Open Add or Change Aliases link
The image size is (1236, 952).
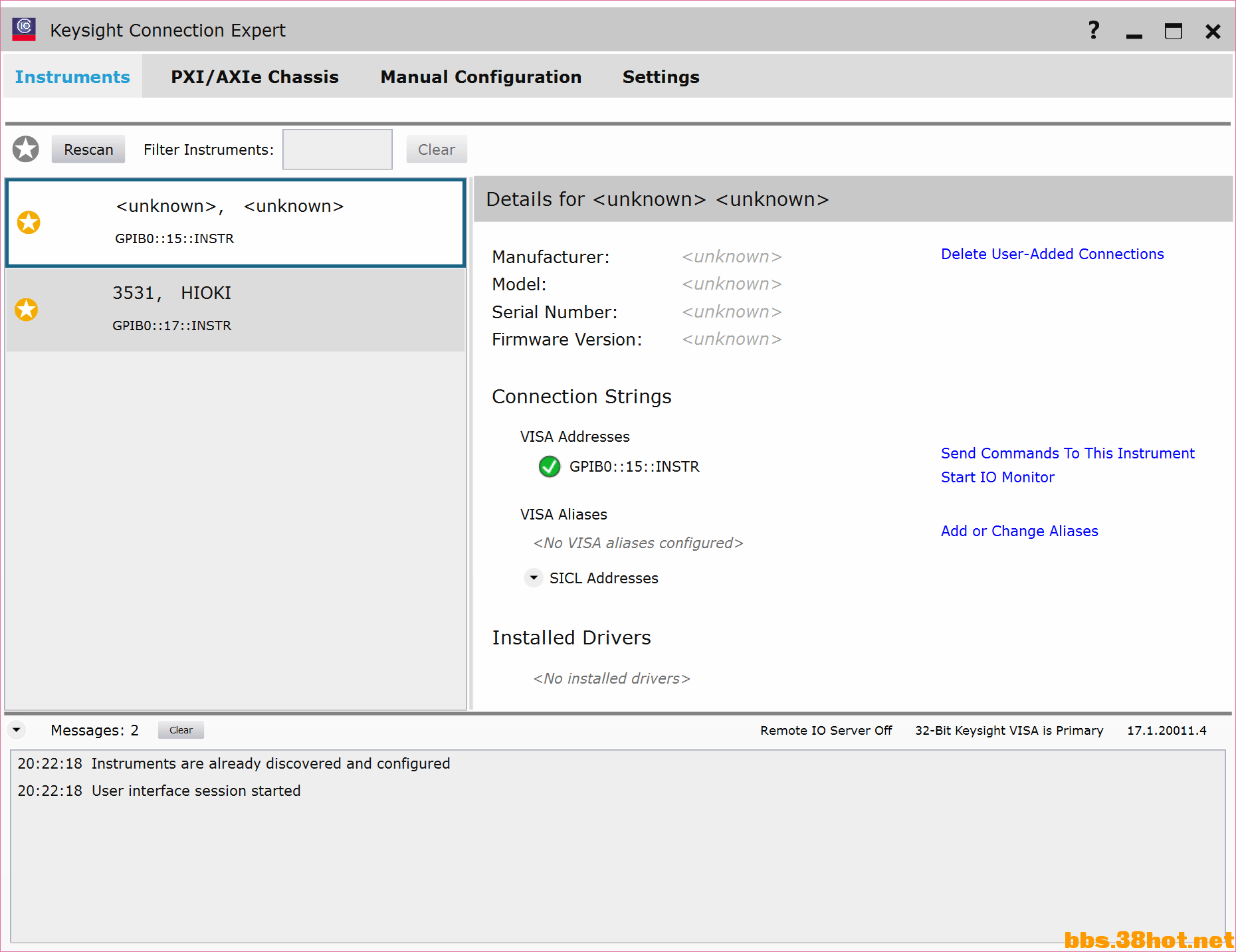(1019, 531)
